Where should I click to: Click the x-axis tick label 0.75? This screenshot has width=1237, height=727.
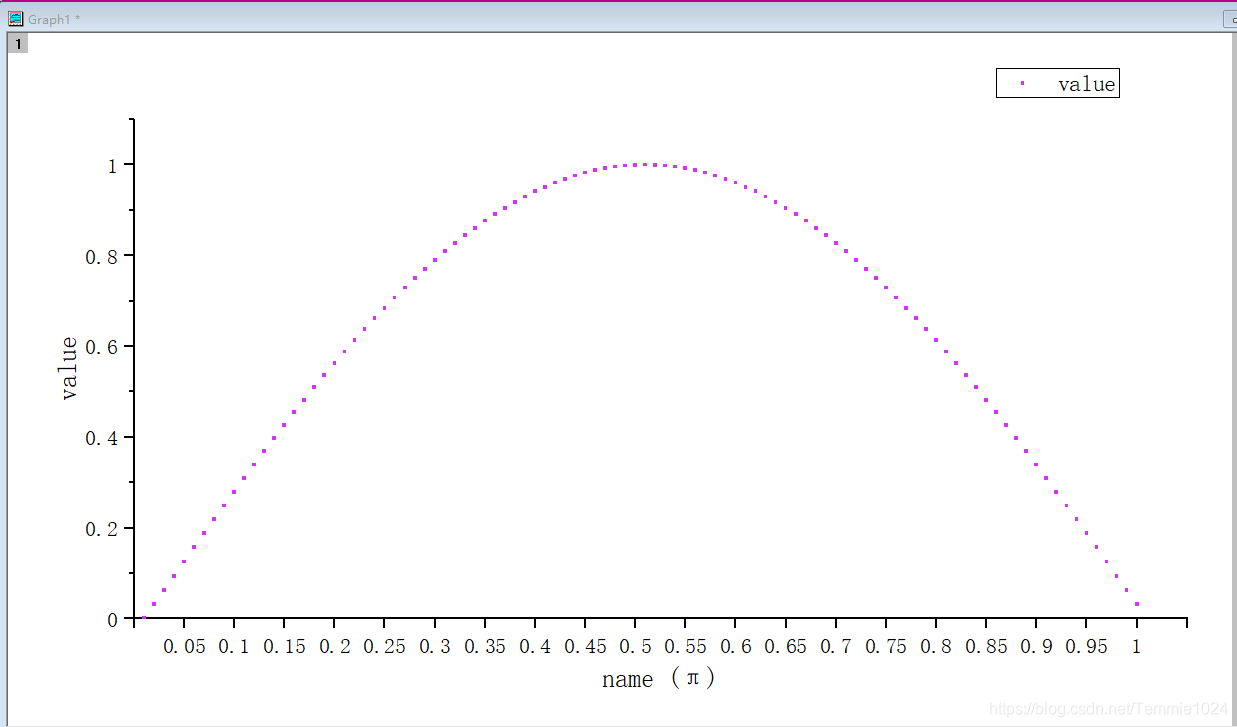(886, 646)
